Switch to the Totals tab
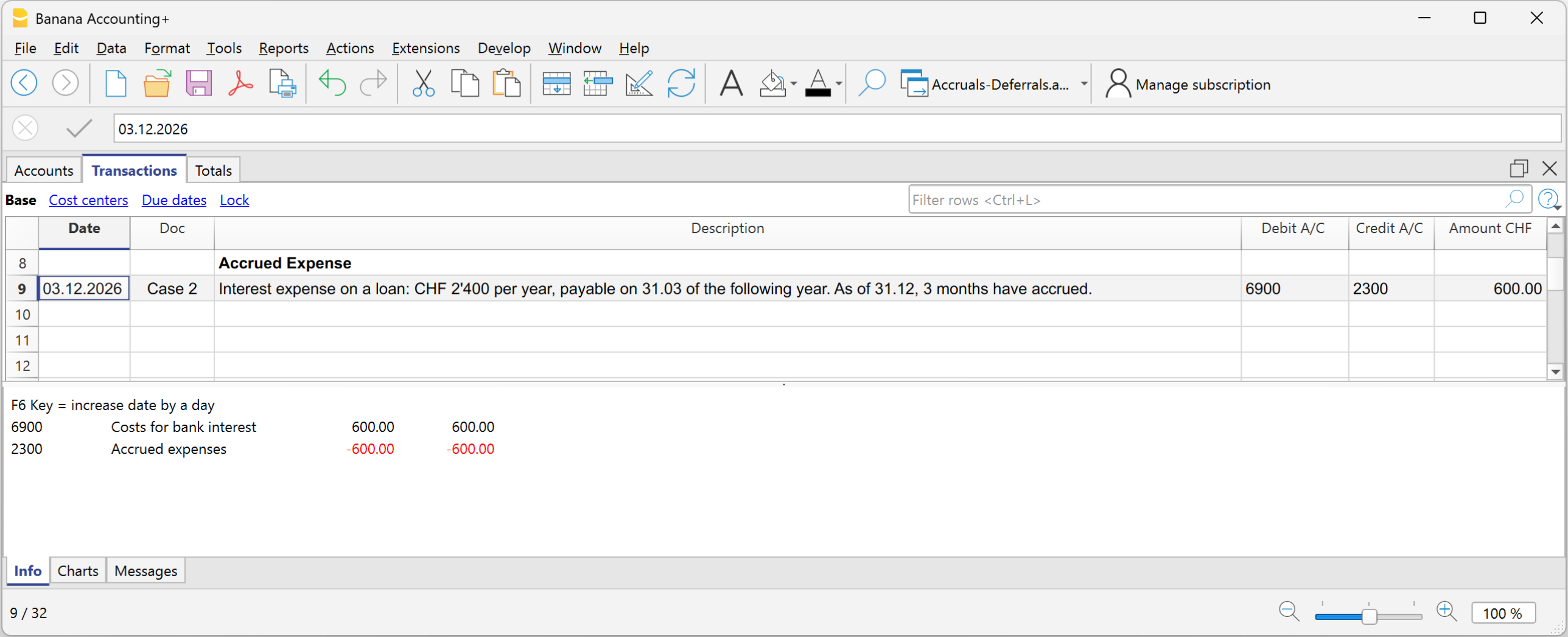 pyautogui.click(x=214, y=170)
